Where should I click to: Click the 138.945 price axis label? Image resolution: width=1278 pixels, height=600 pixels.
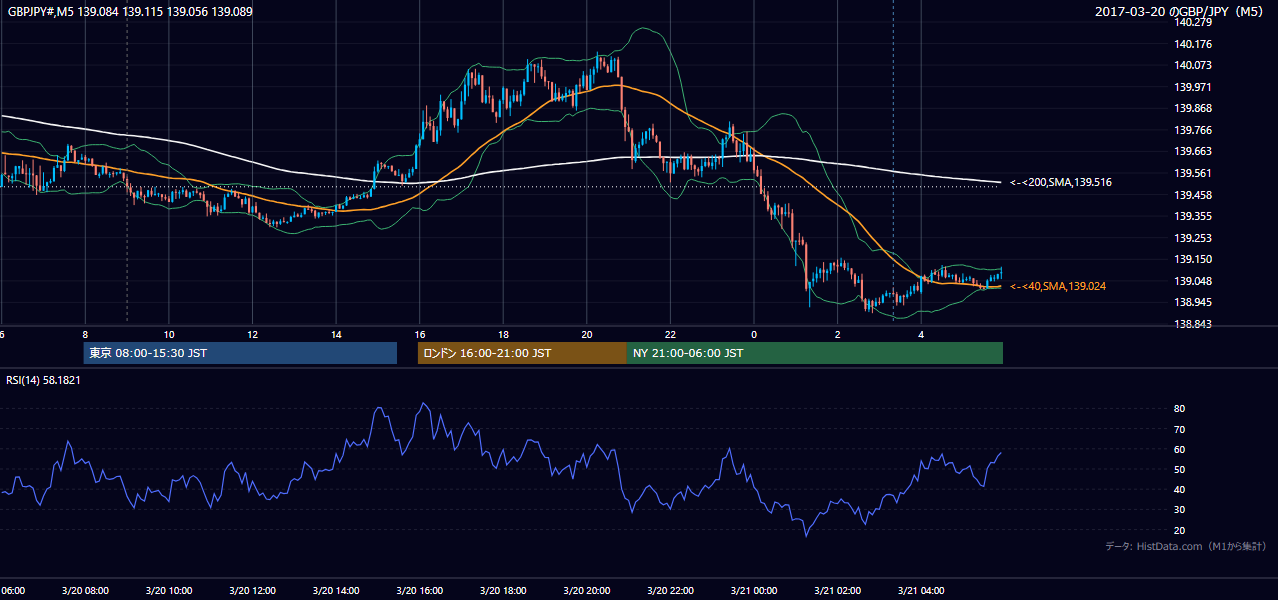tap(1194, 302)
